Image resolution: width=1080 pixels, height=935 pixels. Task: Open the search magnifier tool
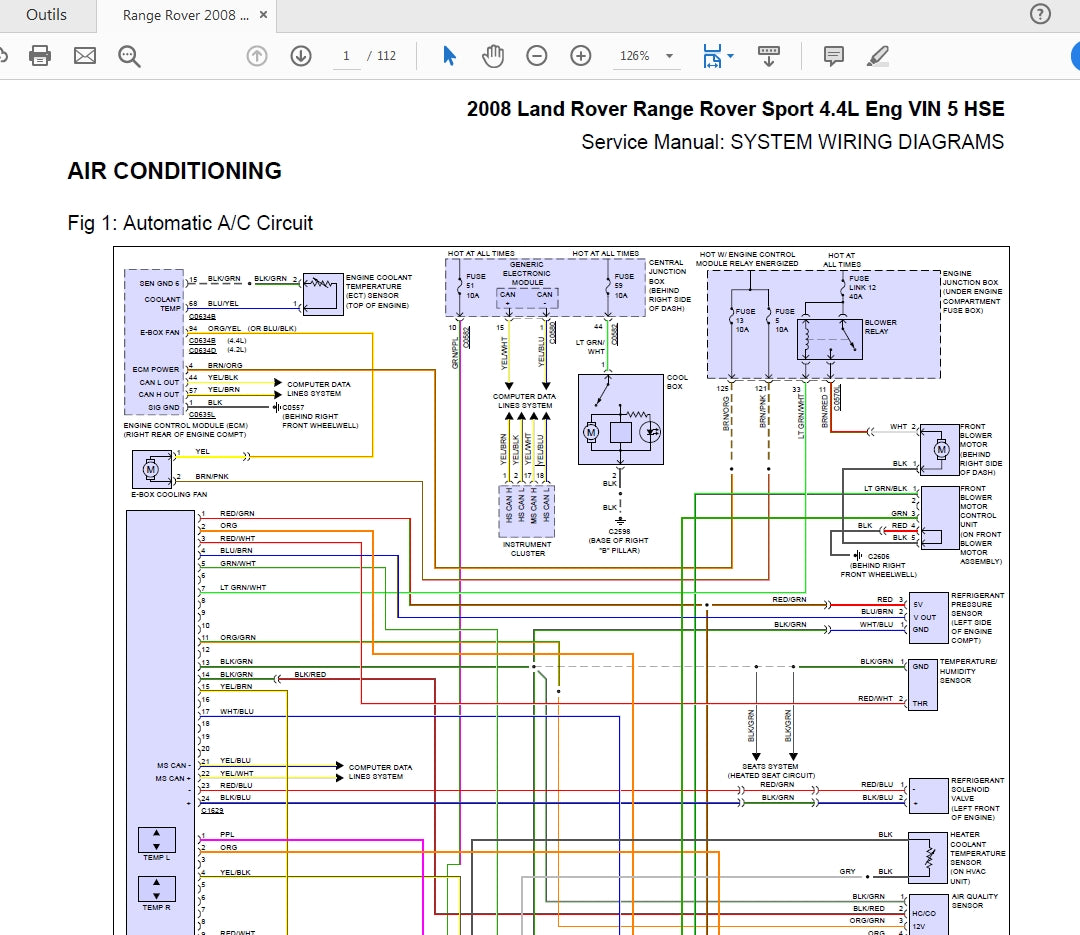129,56
